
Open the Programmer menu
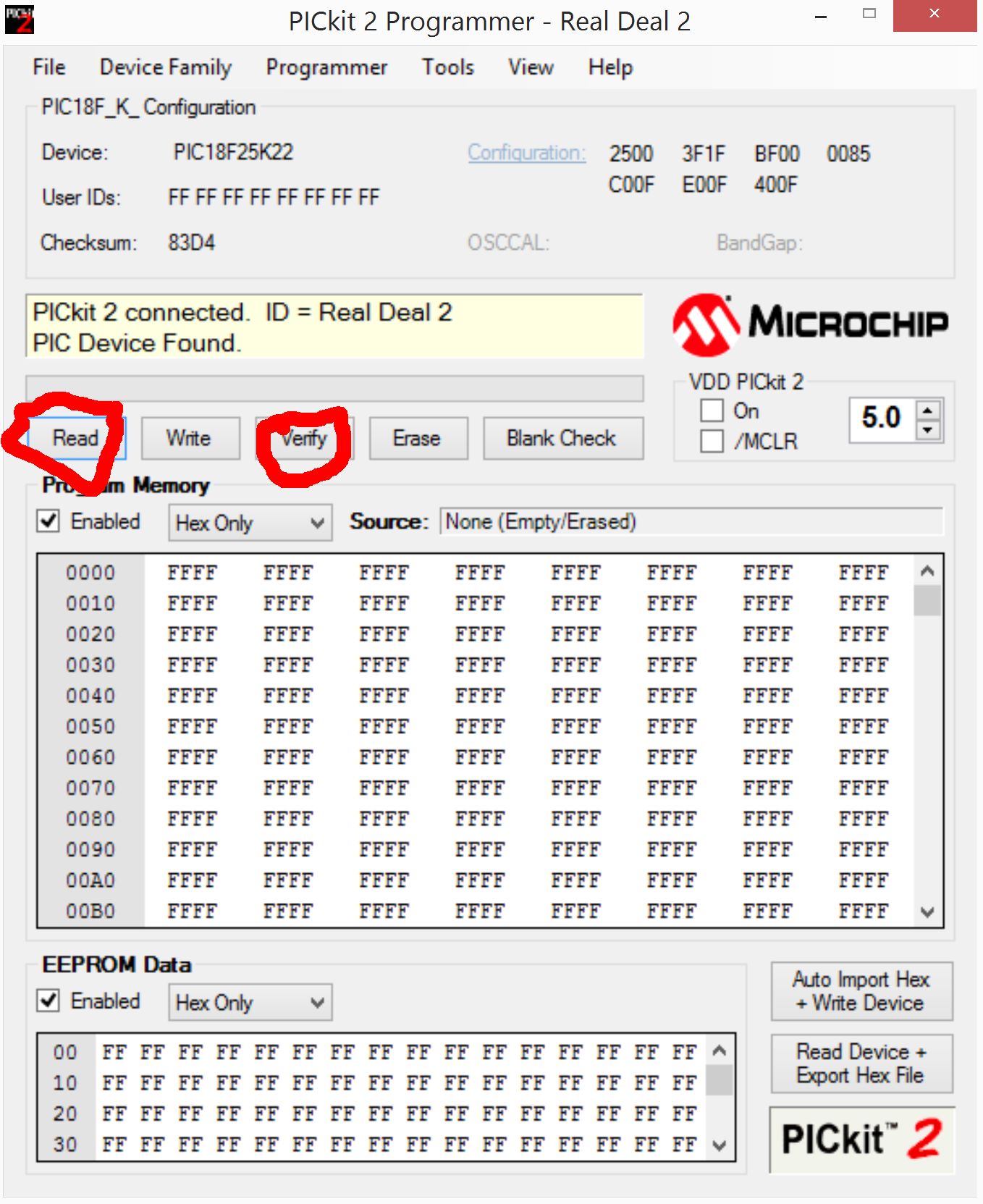click(x=326, y=67)
